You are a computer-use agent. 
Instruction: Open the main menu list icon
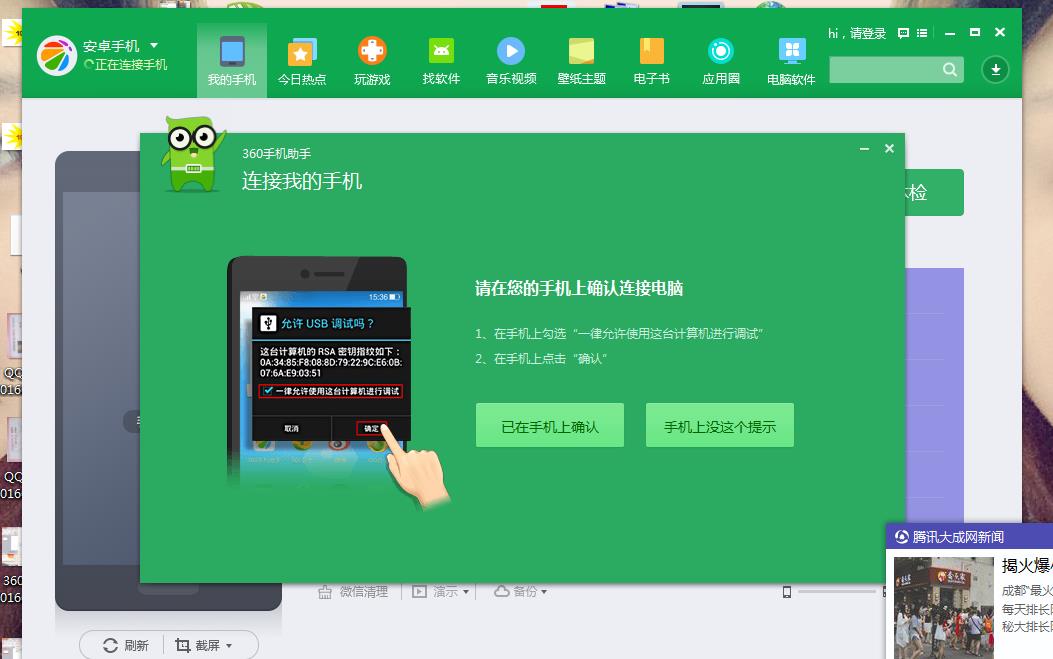point(922,33)
